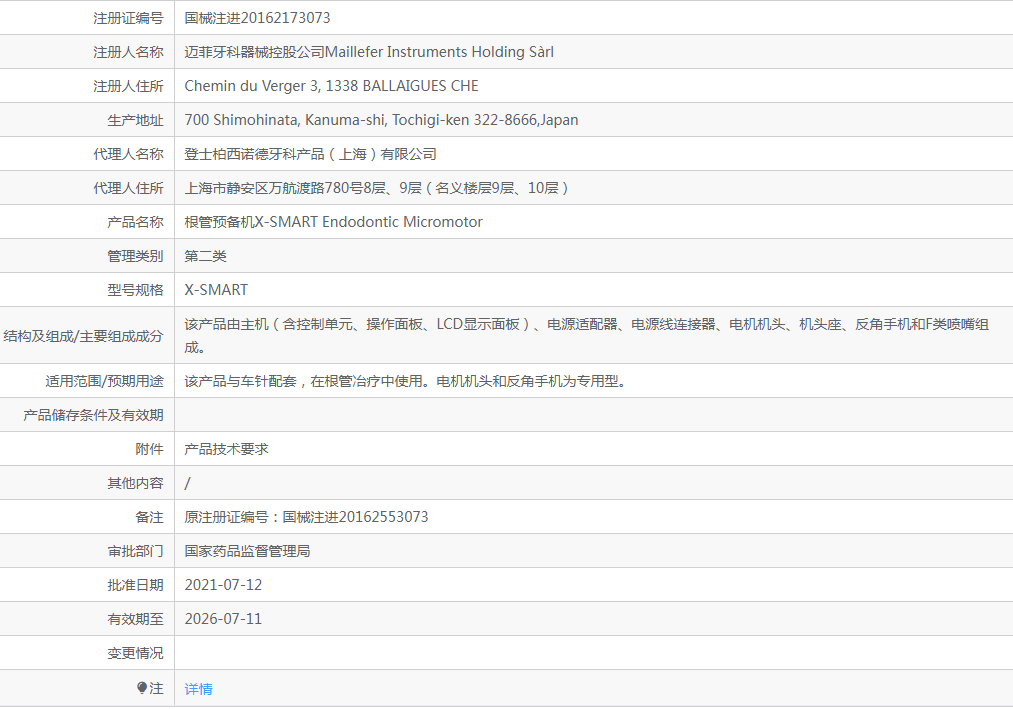Click the 管理类别 label
Viewport: 1013px width, 709px height.
tap(135, 256)
